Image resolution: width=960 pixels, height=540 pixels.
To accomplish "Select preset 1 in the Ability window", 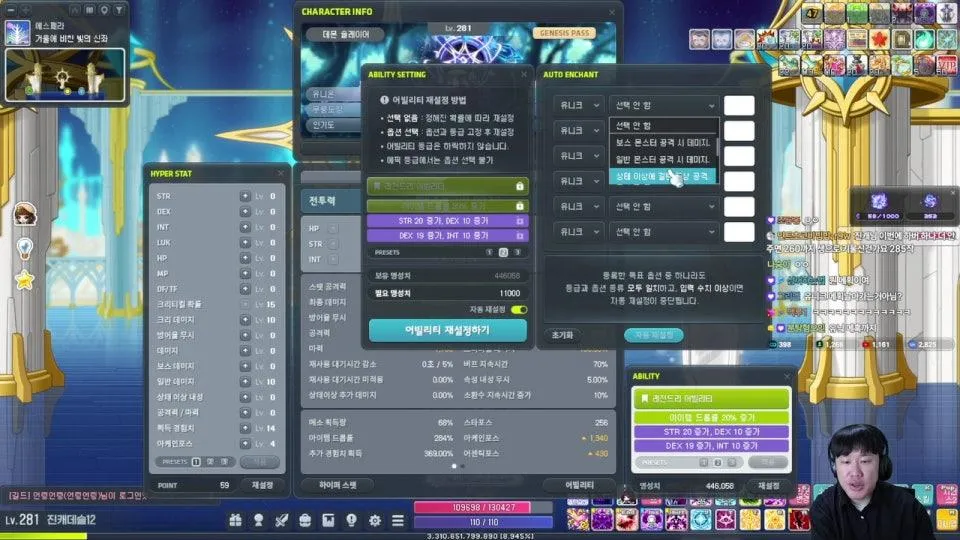I will point(703,462).
